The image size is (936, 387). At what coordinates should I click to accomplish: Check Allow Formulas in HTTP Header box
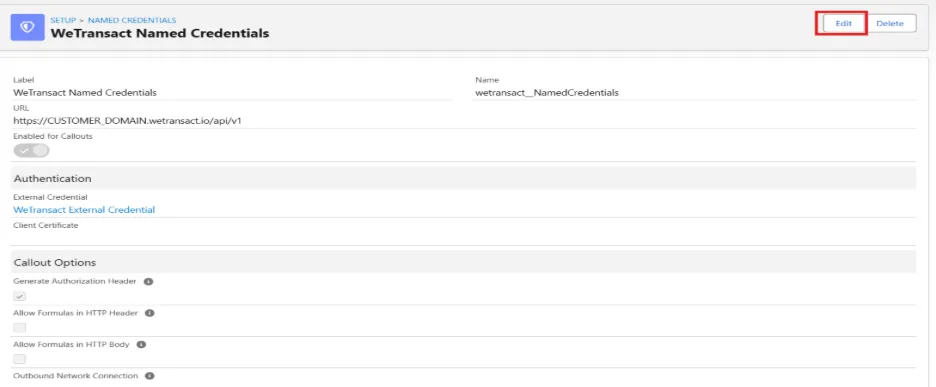tap(20, 327)
